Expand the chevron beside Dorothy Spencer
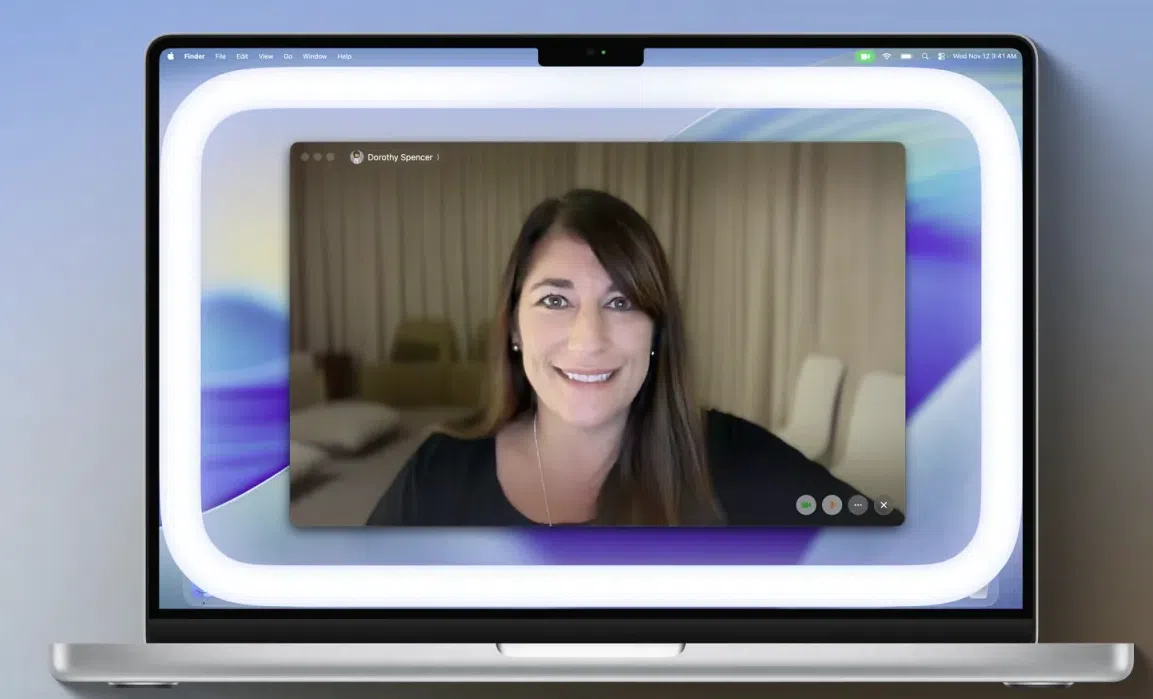1153x699 pixels. 438,157
